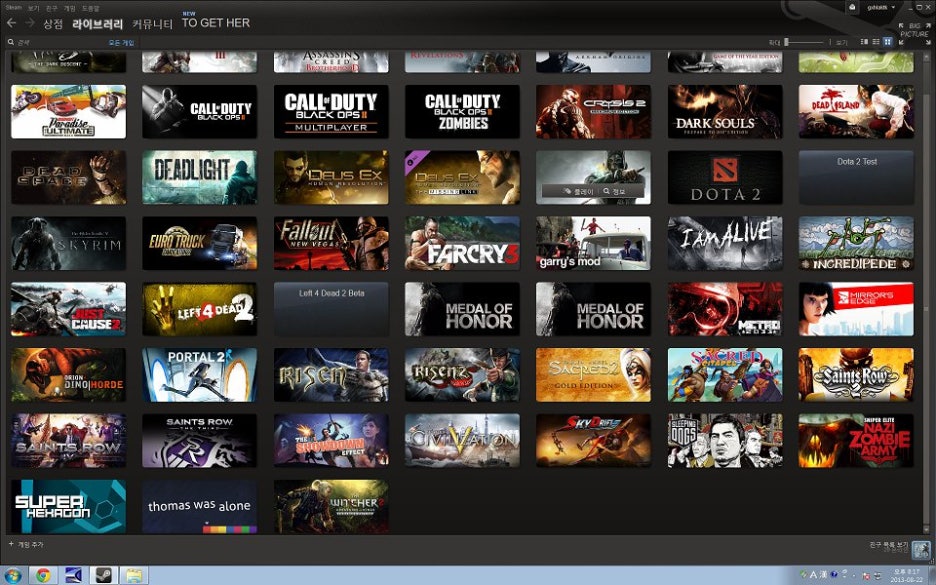Open the 게임 menu
The width and height of the screenshot is (936, 585).
click(x=70, y=8)
